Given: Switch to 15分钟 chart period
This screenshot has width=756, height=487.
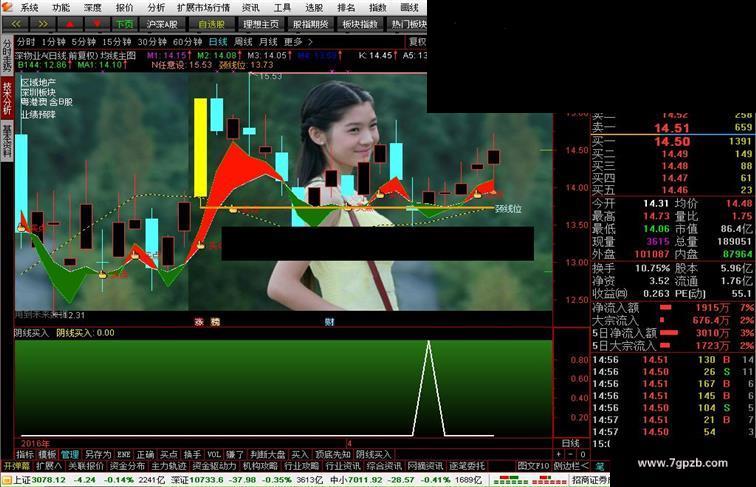Looking at the screenshot, I should coord(117,42).
